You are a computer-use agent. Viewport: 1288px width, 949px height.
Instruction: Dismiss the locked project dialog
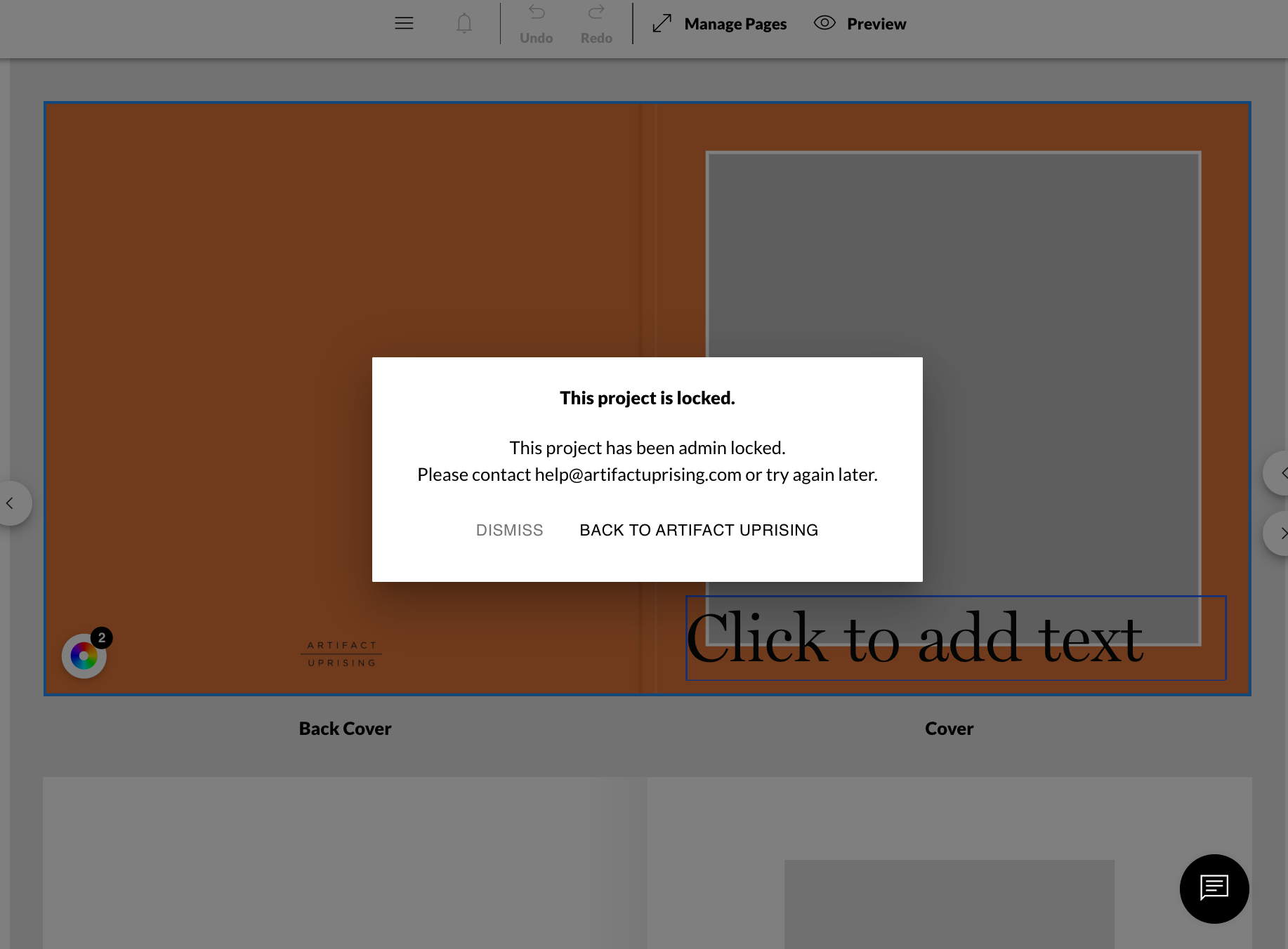(510, 530)
